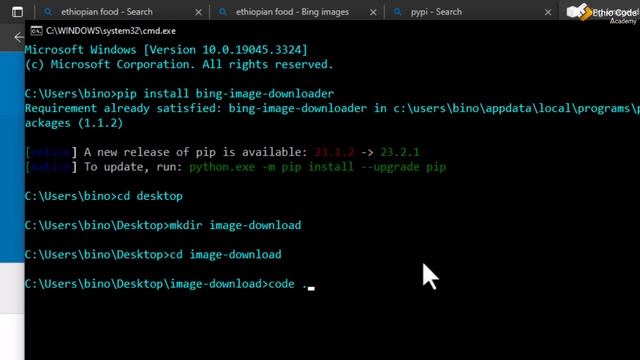Click the 'cd desktop' command line
The height and width of the screenshot is (360, 640).
[x=104, y=196]
